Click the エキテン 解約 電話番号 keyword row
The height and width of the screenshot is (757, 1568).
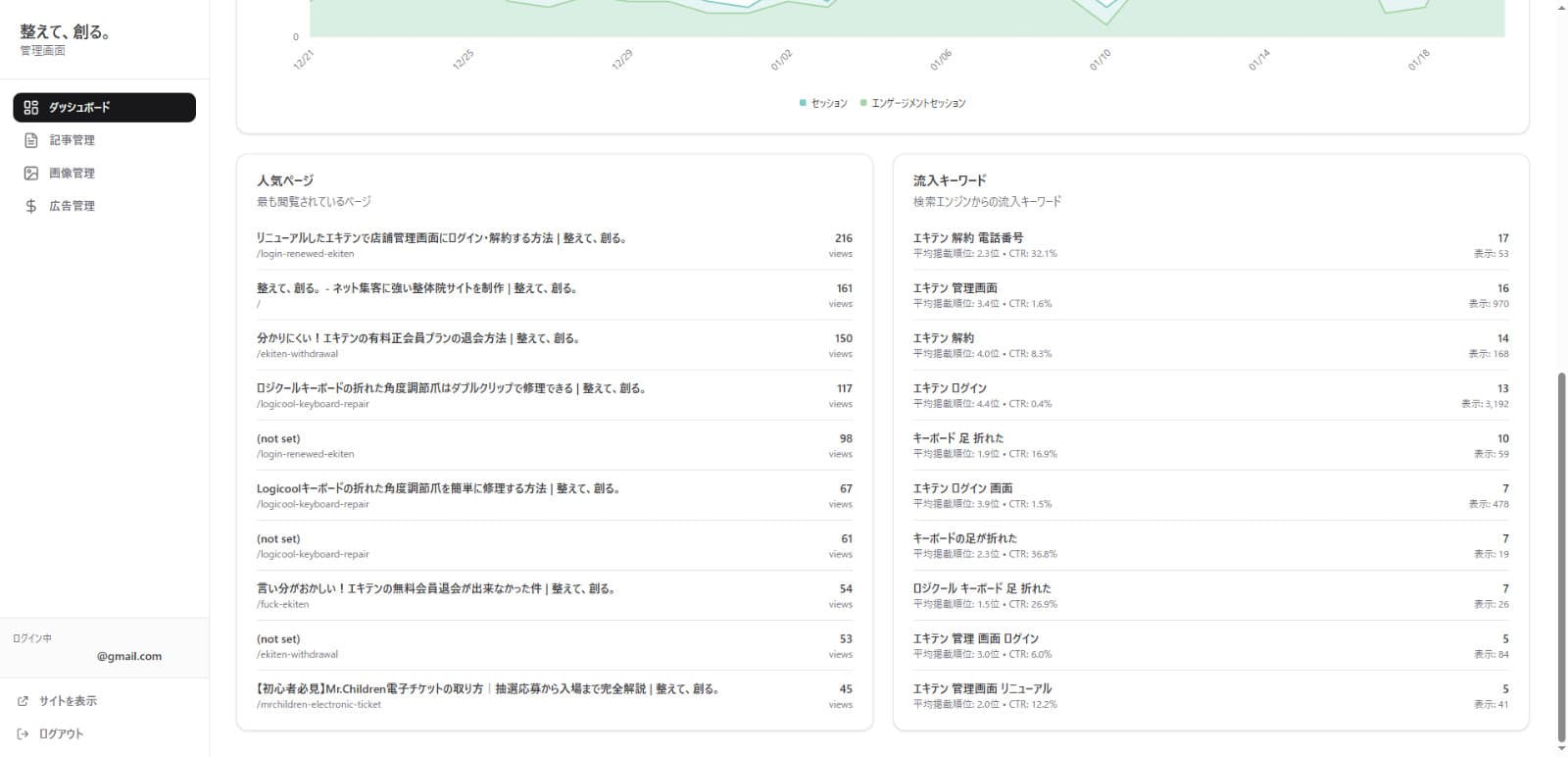pyautogui.click(x=968, y=238)
